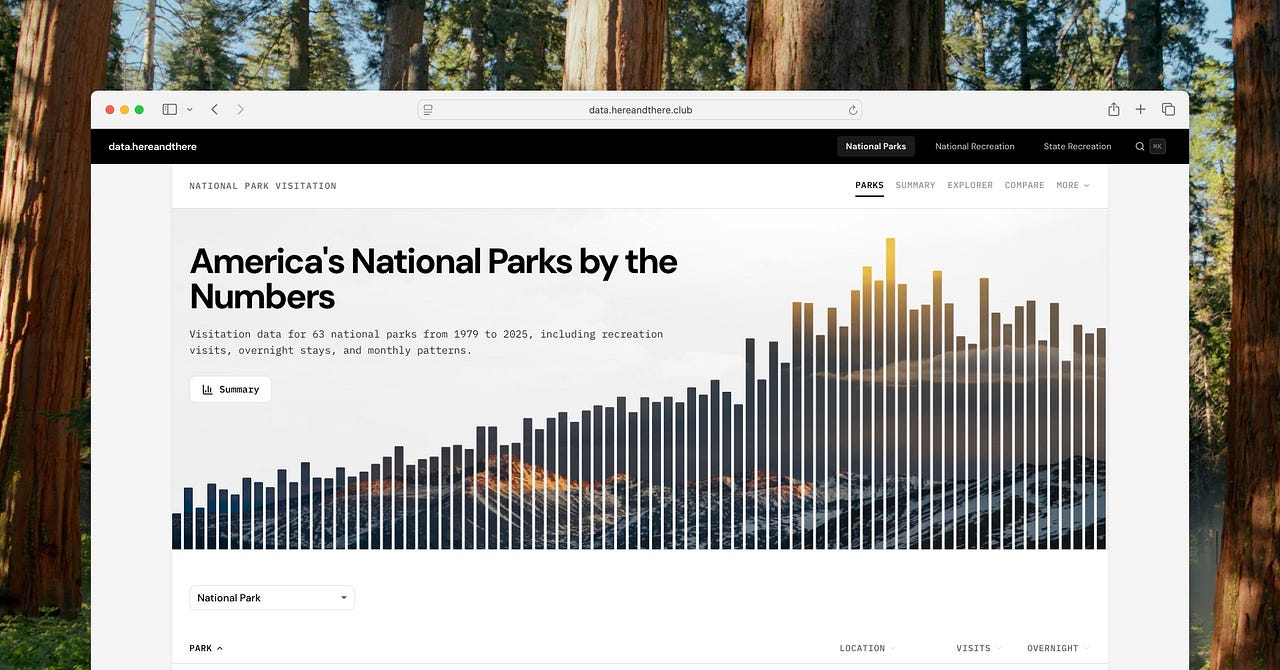The width and height of the screenshot is (1280, 670).
Task: Click the visitation data description paragraph
Action: [x=426, y=342]
